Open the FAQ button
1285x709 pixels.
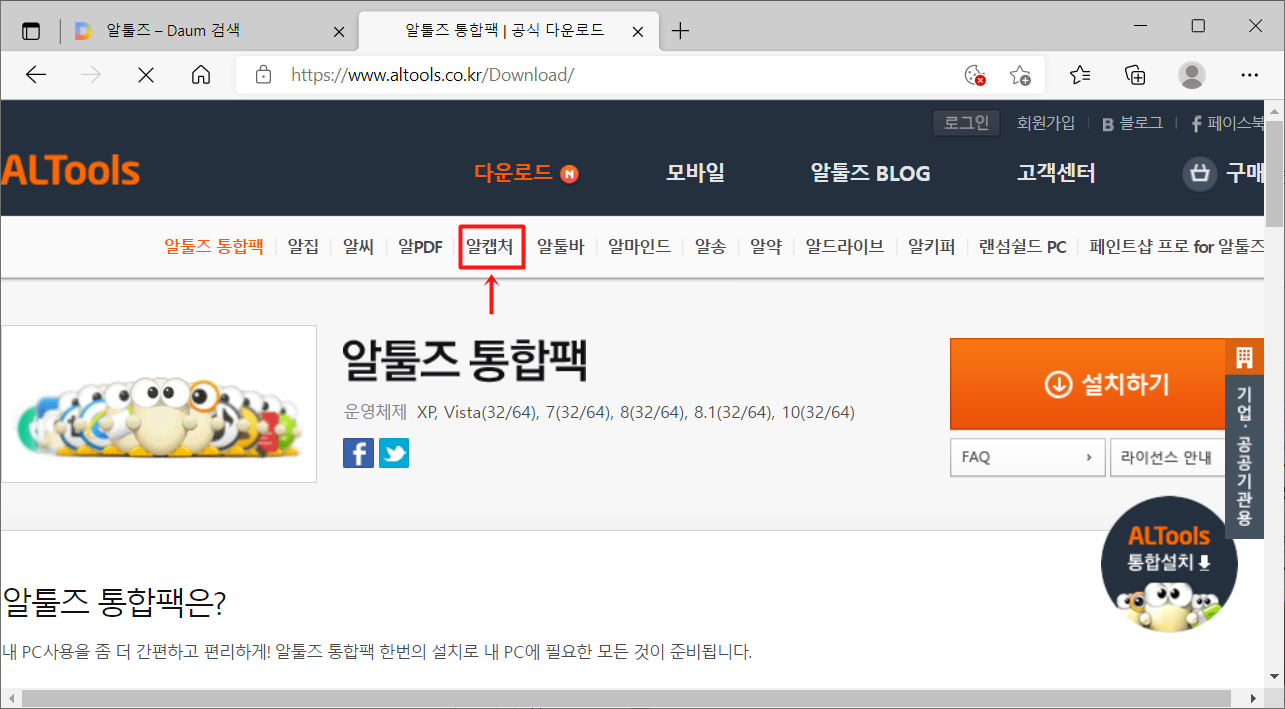pyautogui.click(x=1027, y=457)
